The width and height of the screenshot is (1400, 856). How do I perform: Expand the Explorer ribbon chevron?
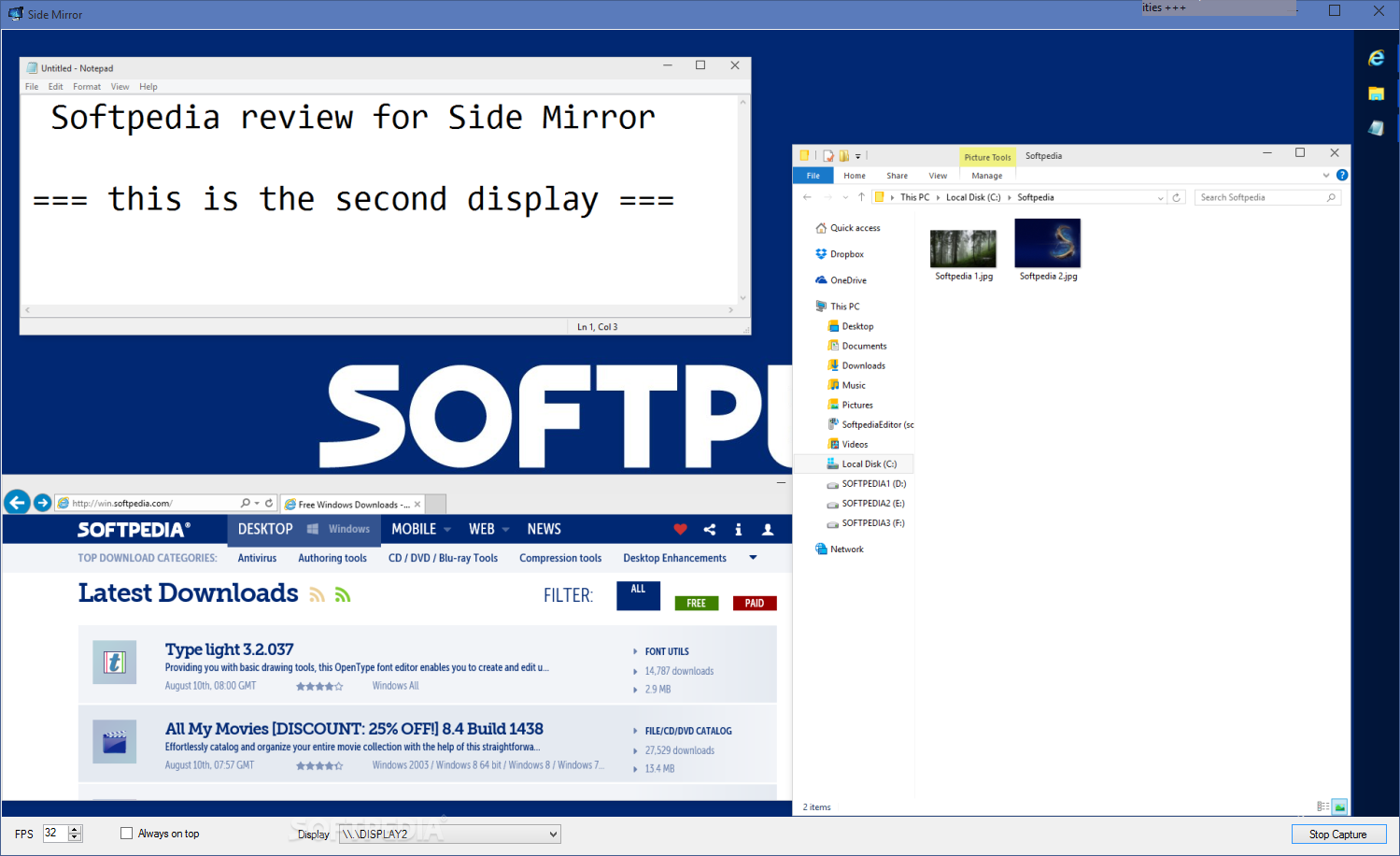(x=1326, y=175)
